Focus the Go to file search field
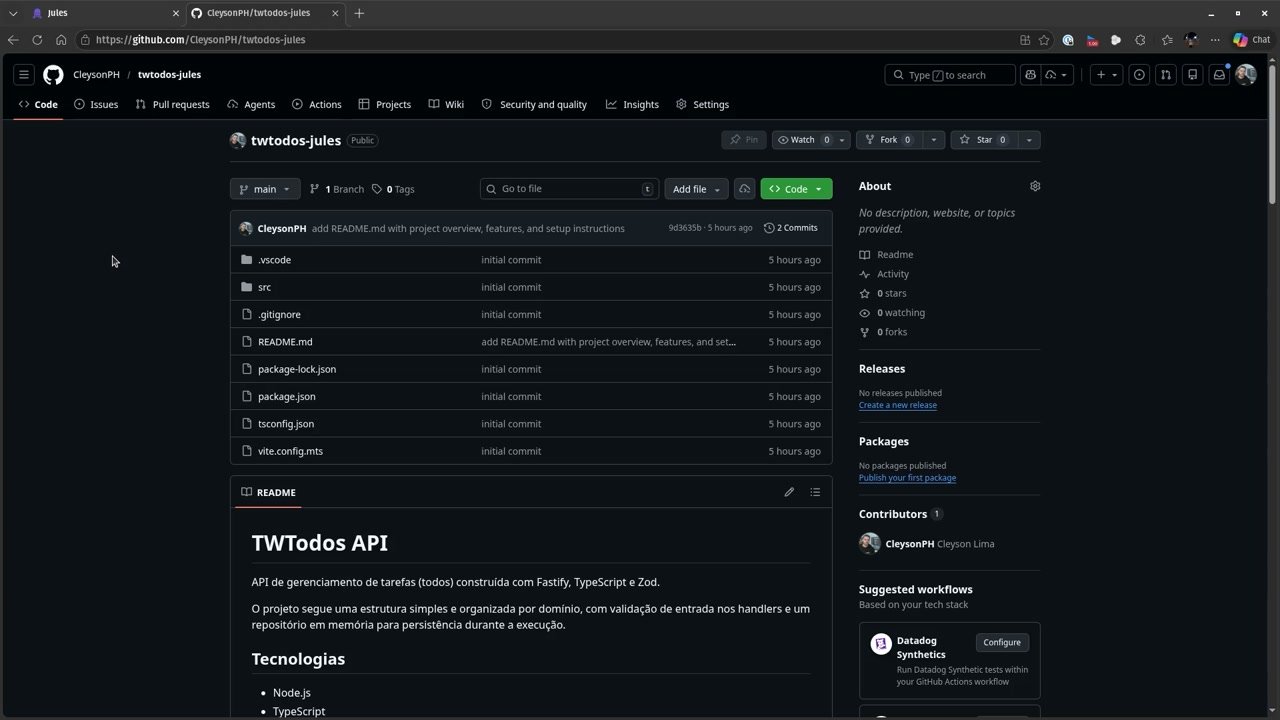Screen dimensions: 1280x720 tap(569, 189)
